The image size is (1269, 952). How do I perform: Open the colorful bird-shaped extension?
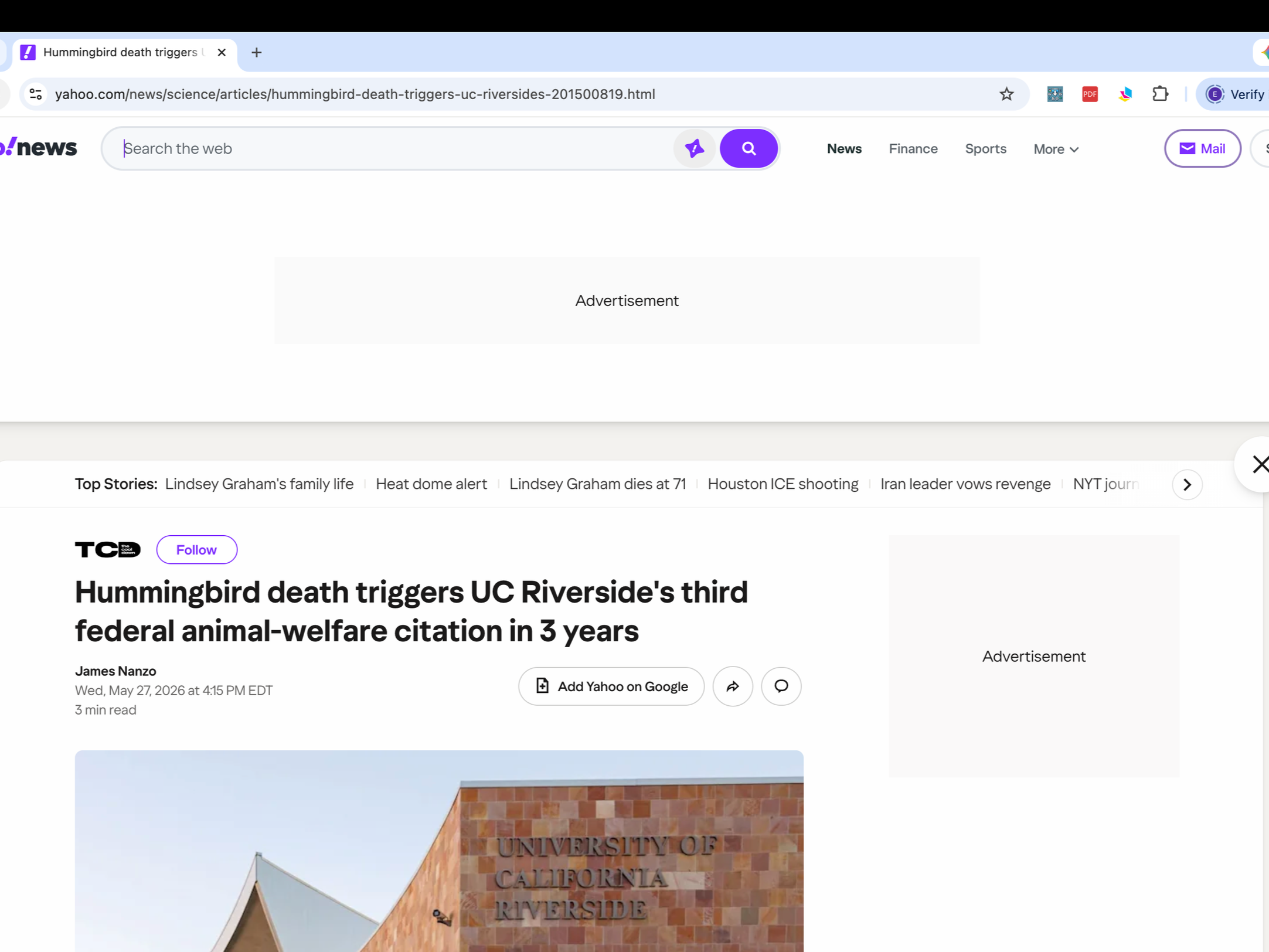[1125, 94]
